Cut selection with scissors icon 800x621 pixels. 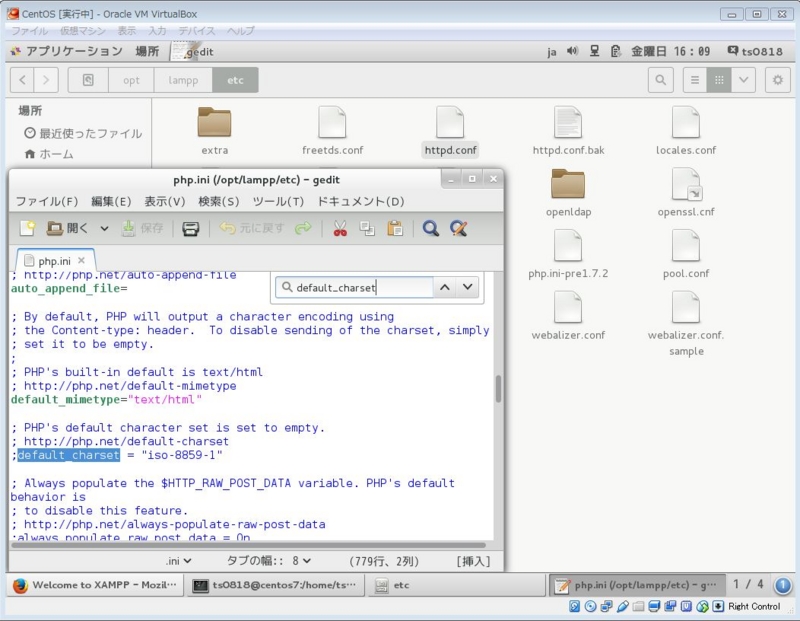[x=340, y=228]
